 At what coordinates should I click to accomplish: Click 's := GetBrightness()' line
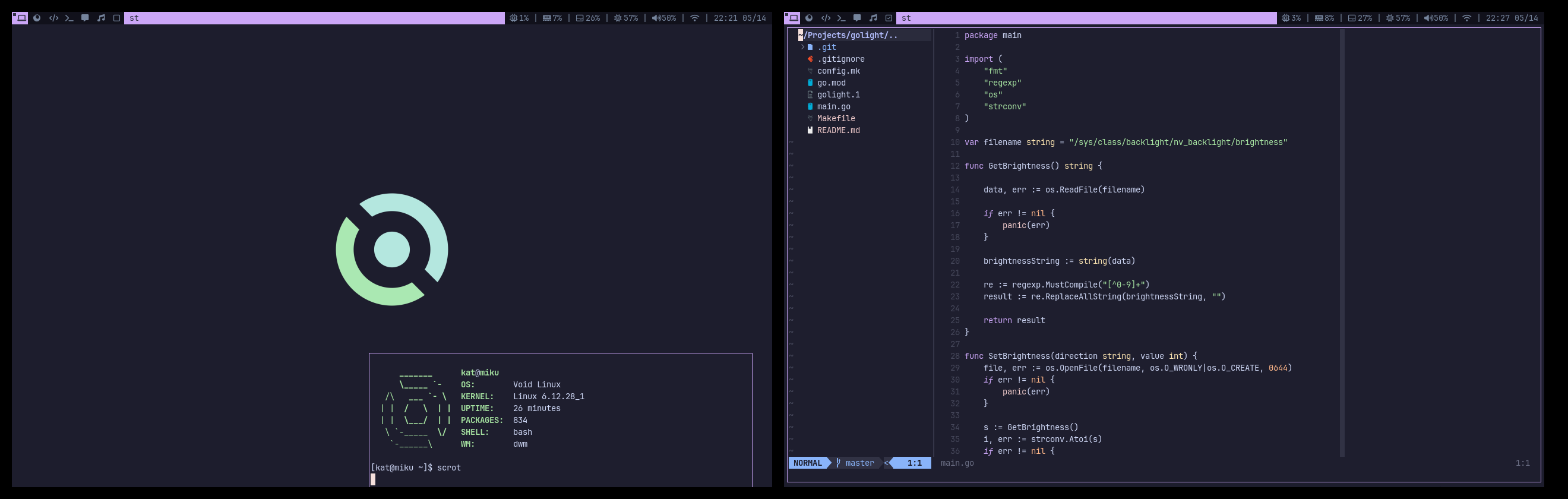click(1030, 427)
